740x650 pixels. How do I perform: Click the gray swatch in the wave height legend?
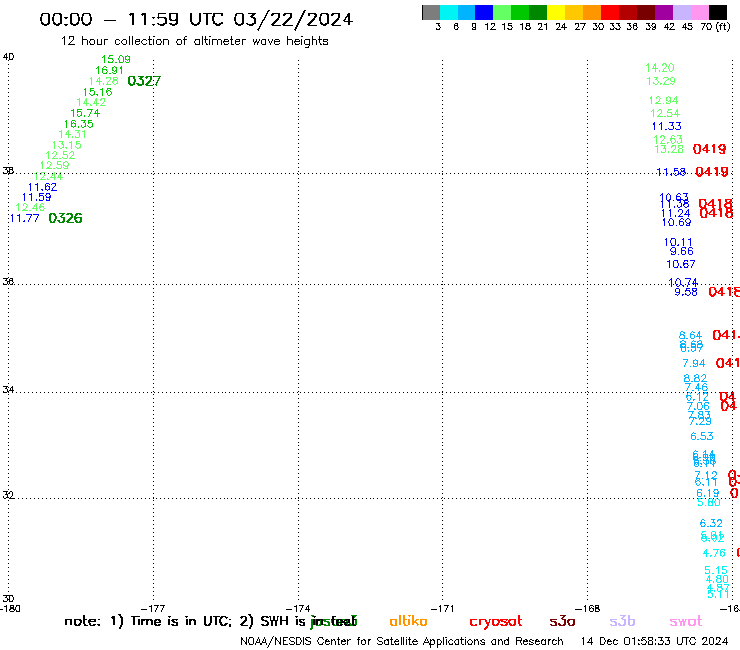(431, 12)
